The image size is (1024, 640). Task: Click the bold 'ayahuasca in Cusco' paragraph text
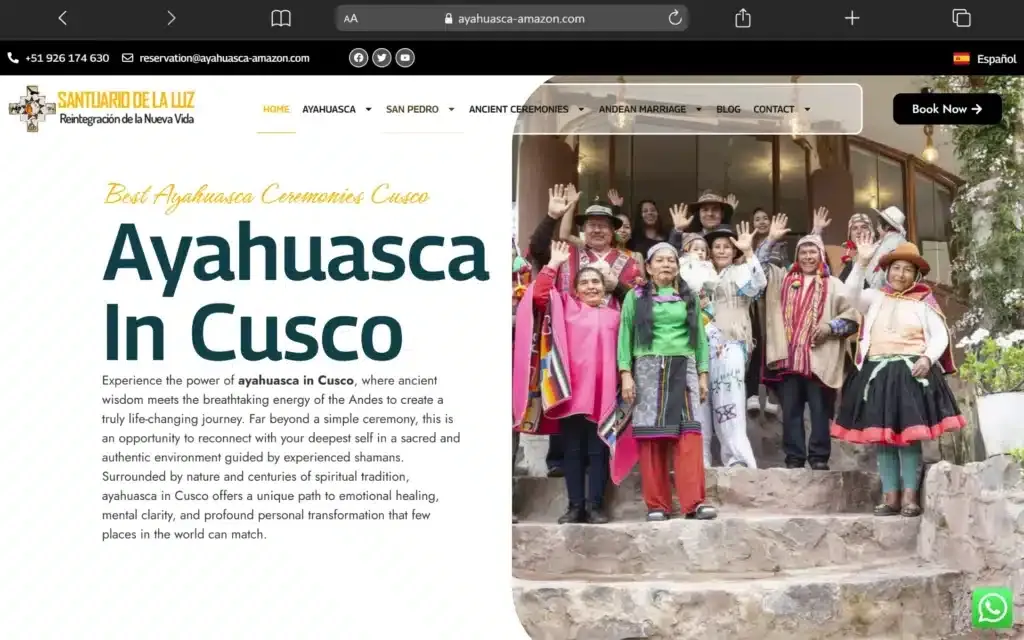[x=296, y=380]
